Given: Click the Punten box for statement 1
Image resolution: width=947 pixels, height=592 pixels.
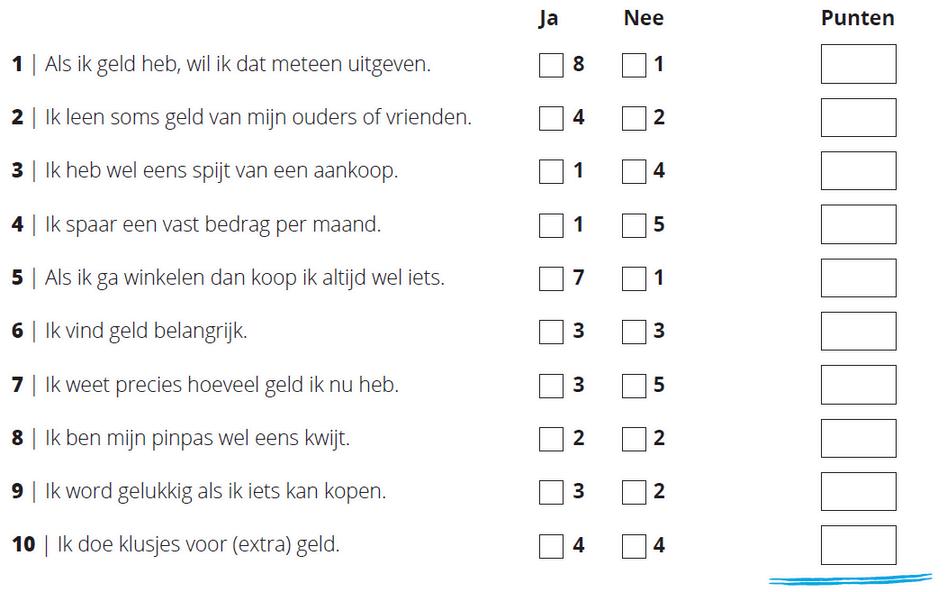Looking at the screenshot, I should (x=858, y=64).
